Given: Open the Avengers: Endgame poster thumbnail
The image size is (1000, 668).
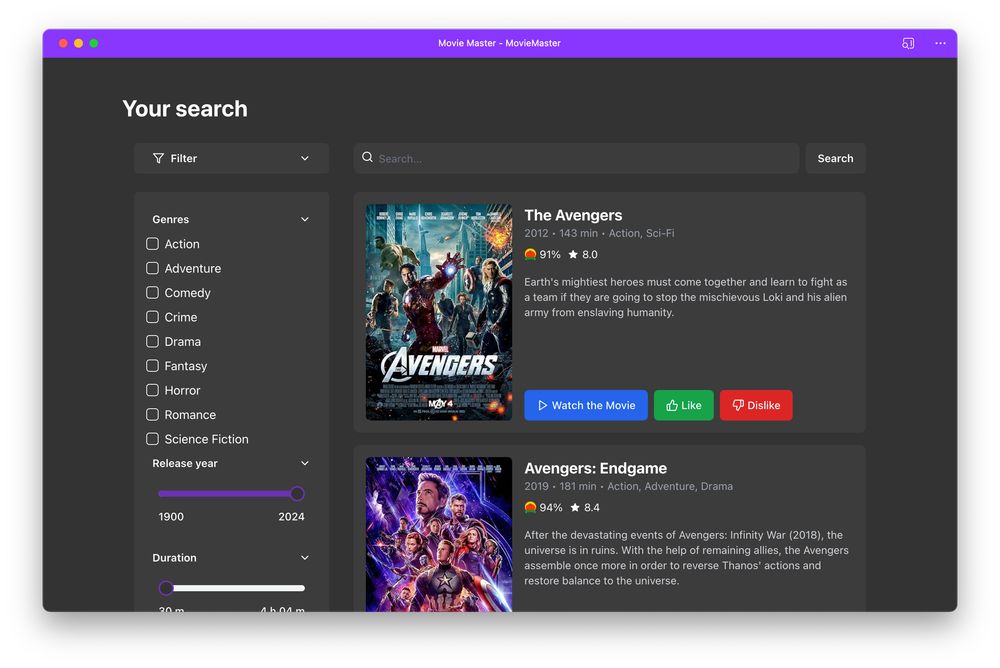Looking at the screenshot, I should (x=439, y=534).
